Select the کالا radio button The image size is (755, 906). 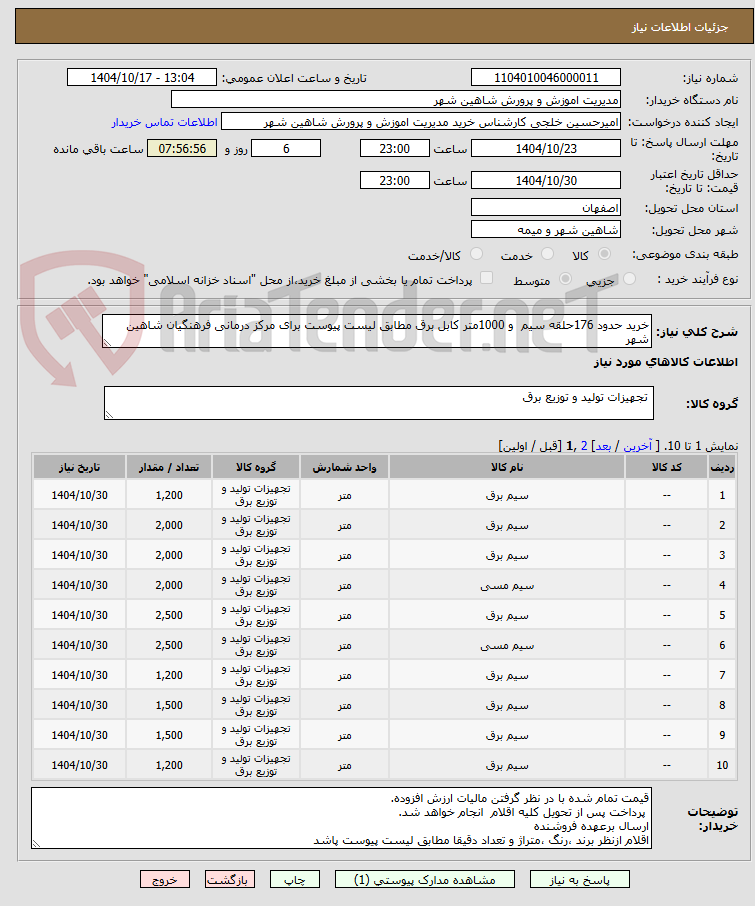coord(604,254)
